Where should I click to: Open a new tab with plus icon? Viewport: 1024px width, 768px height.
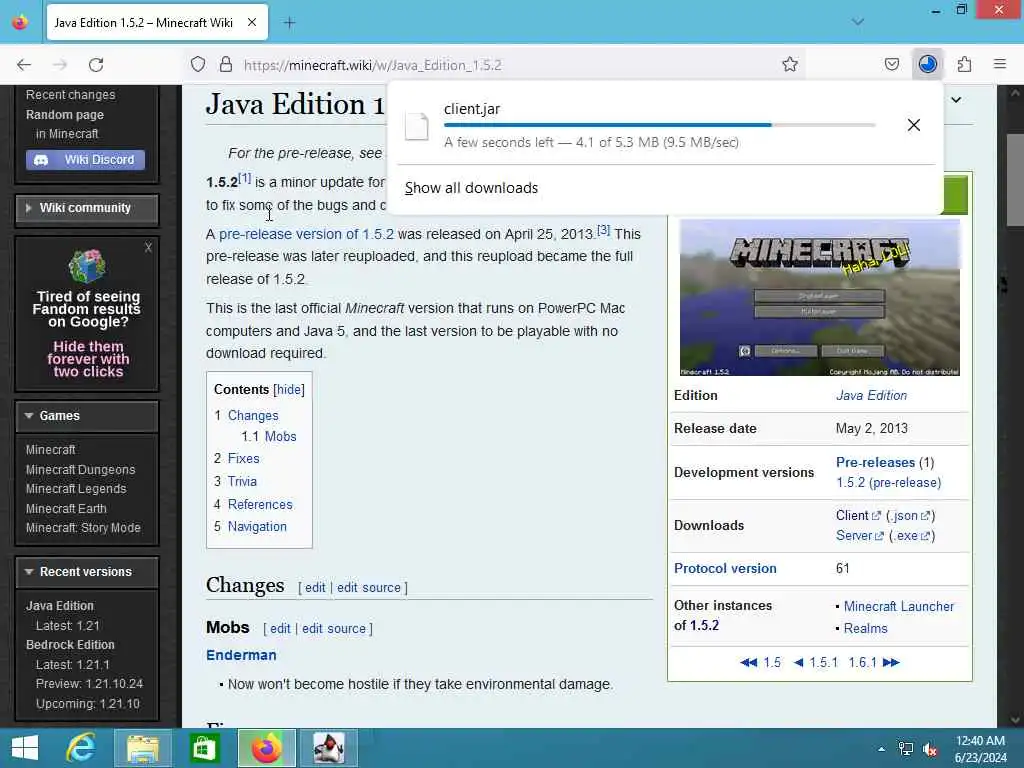[x=289, y=23]
